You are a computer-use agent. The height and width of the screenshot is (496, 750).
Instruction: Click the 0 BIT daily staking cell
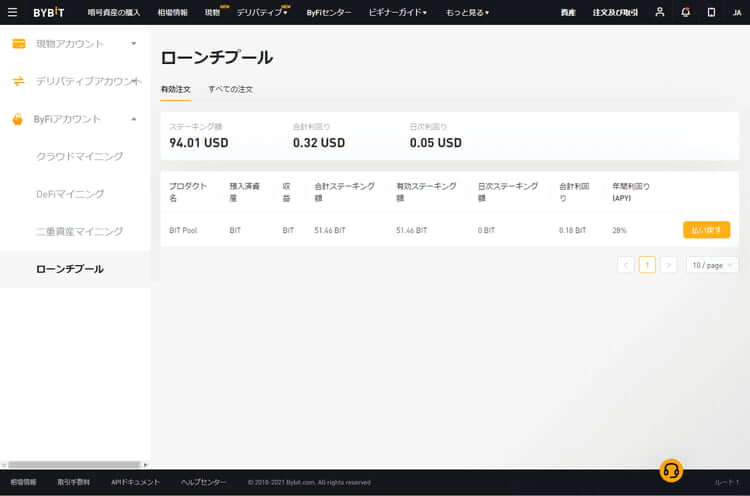tap(486, 231)
